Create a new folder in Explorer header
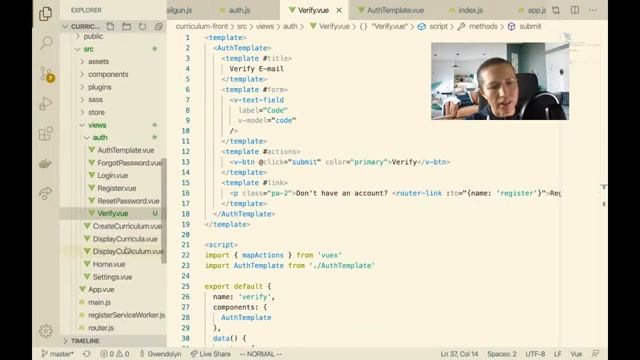The height and width of the screenshot is (360, 640). [127, 27]
